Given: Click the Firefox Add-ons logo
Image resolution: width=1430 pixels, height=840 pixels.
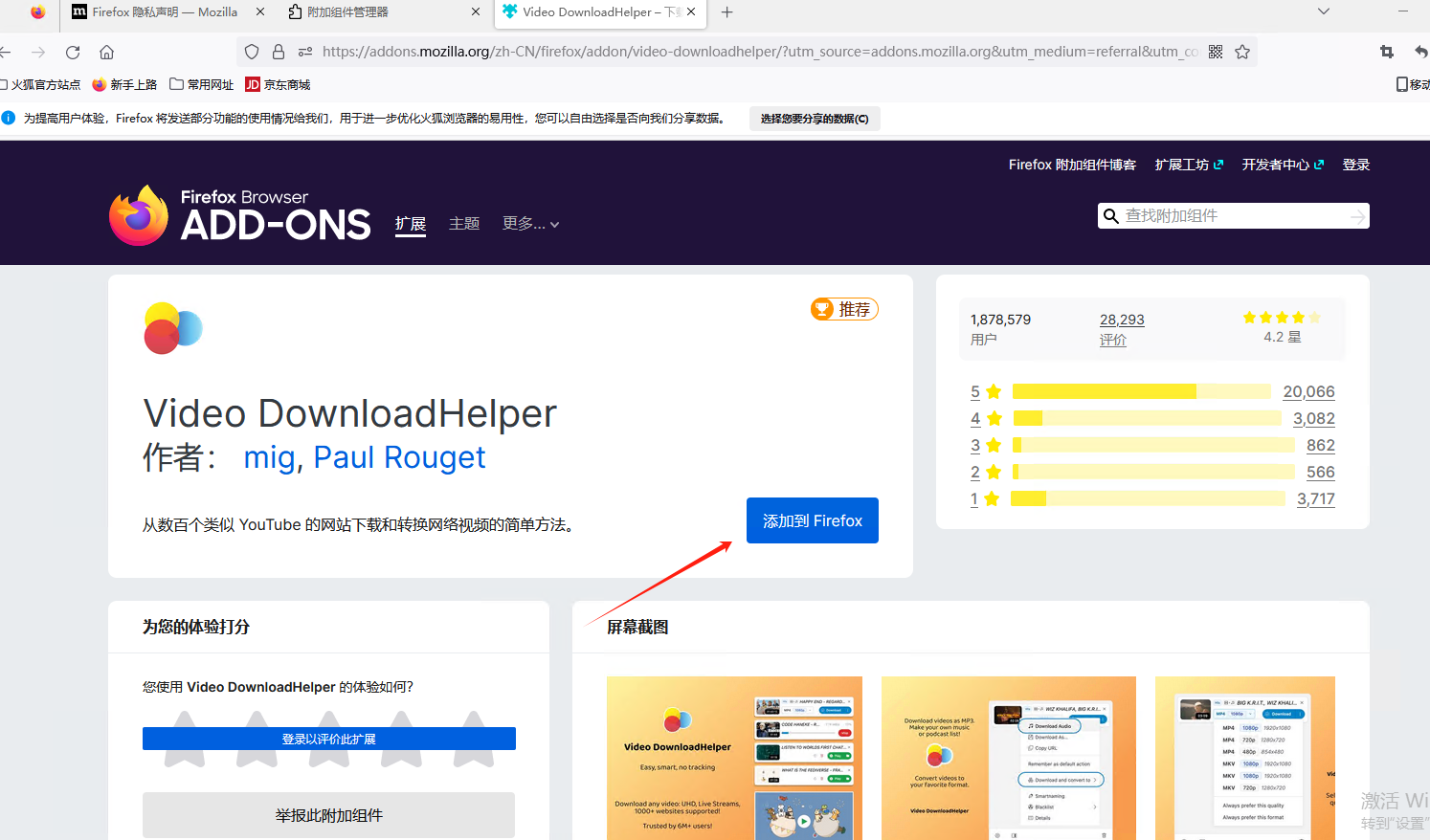Looking at the screenshot, I should click(x=239, y=216).
